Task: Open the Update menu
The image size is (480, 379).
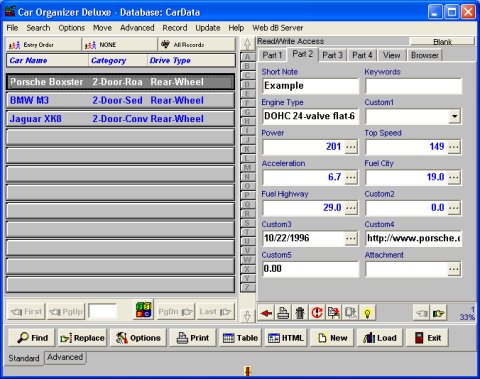Action: (208, 28)
